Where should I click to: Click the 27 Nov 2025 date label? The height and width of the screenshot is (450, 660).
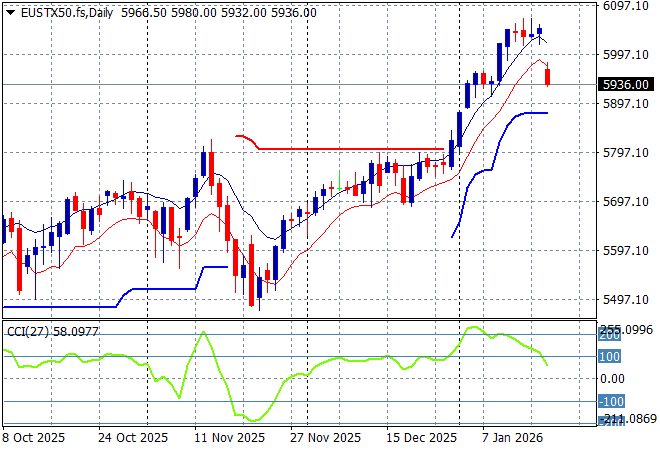tap(325, 438)
